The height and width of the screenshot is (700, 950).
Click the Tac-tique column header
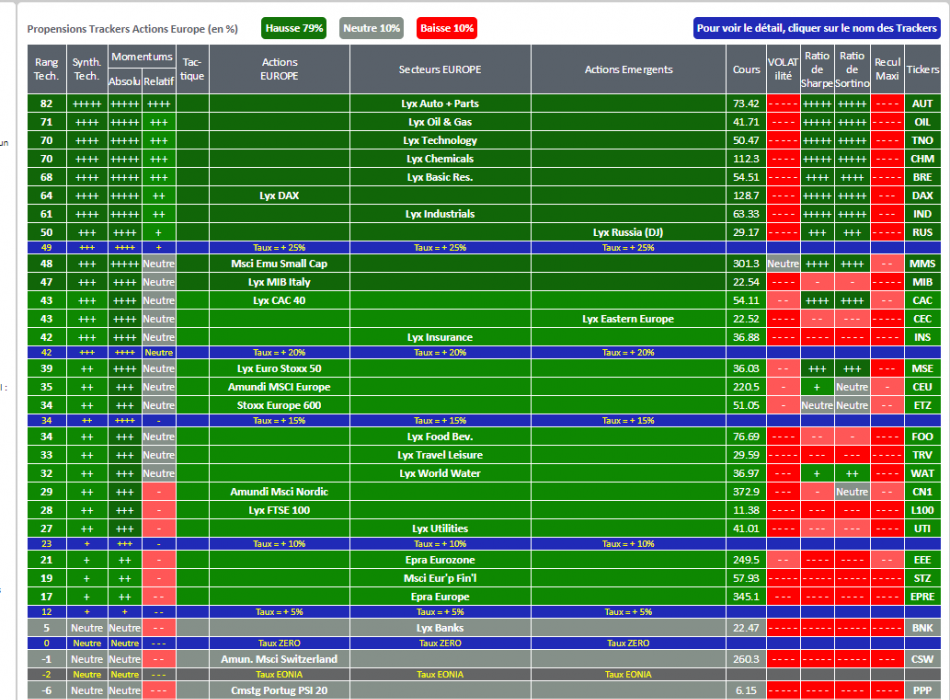pyautogui.click(x=192, y=69)
